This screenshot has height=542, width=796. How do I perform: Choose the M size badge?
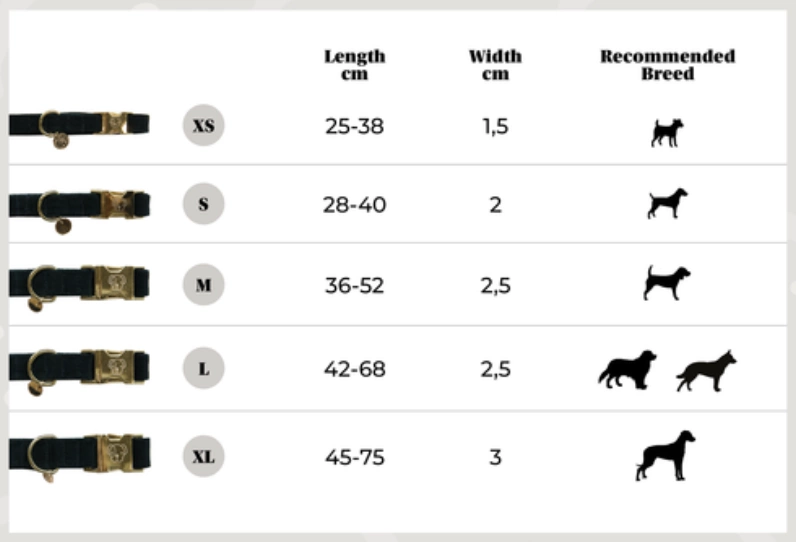point(203,285)
